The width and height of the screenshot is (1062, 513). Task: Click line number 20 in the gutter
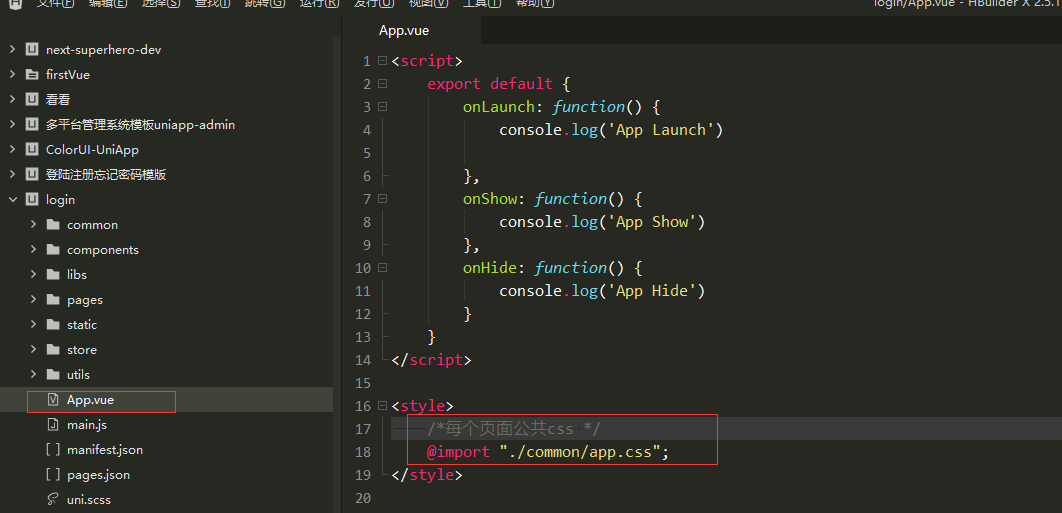(x=363, y=498)
